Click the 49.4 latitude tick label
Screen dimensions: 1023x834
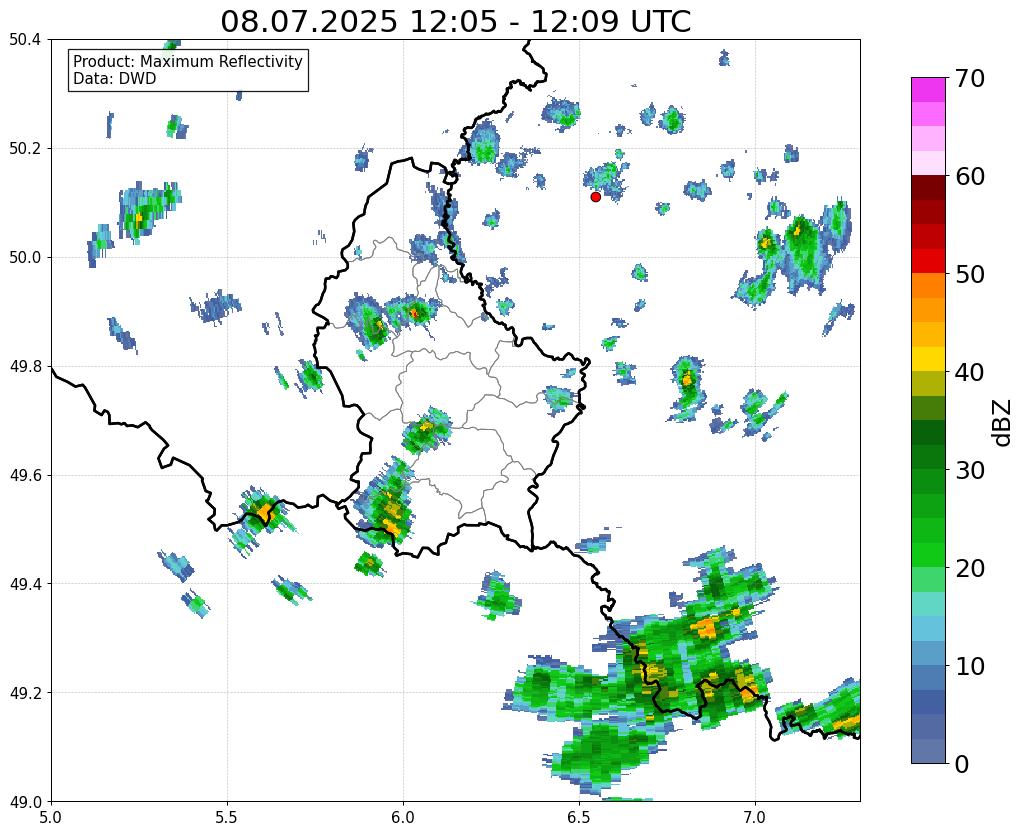click(25, 584)
